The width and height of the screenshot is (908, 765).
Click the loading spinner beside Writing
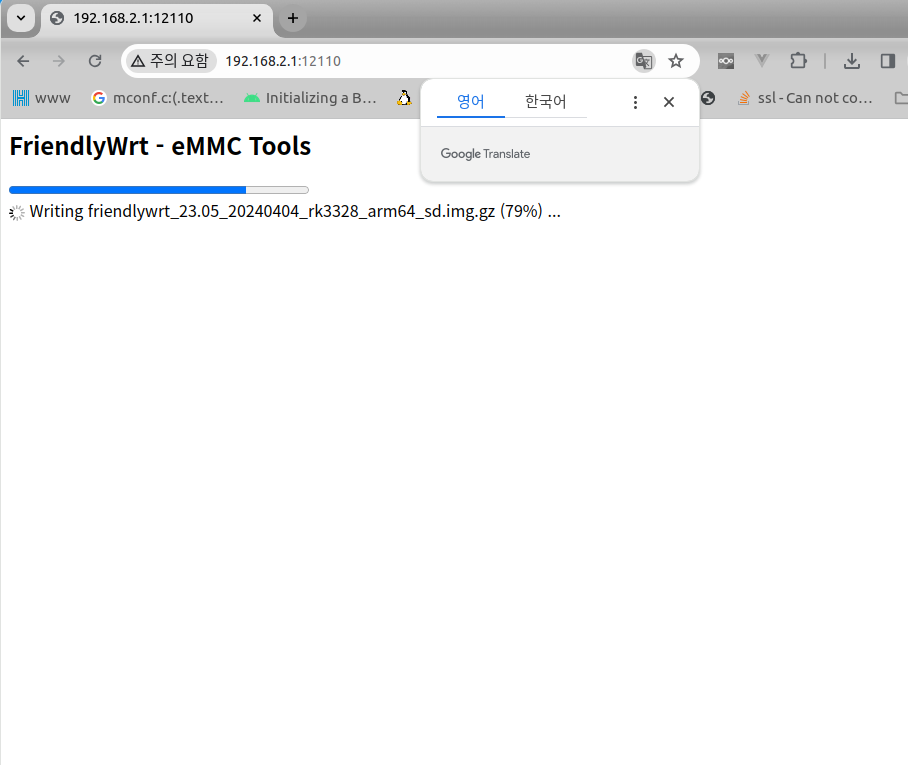(17, 213)
